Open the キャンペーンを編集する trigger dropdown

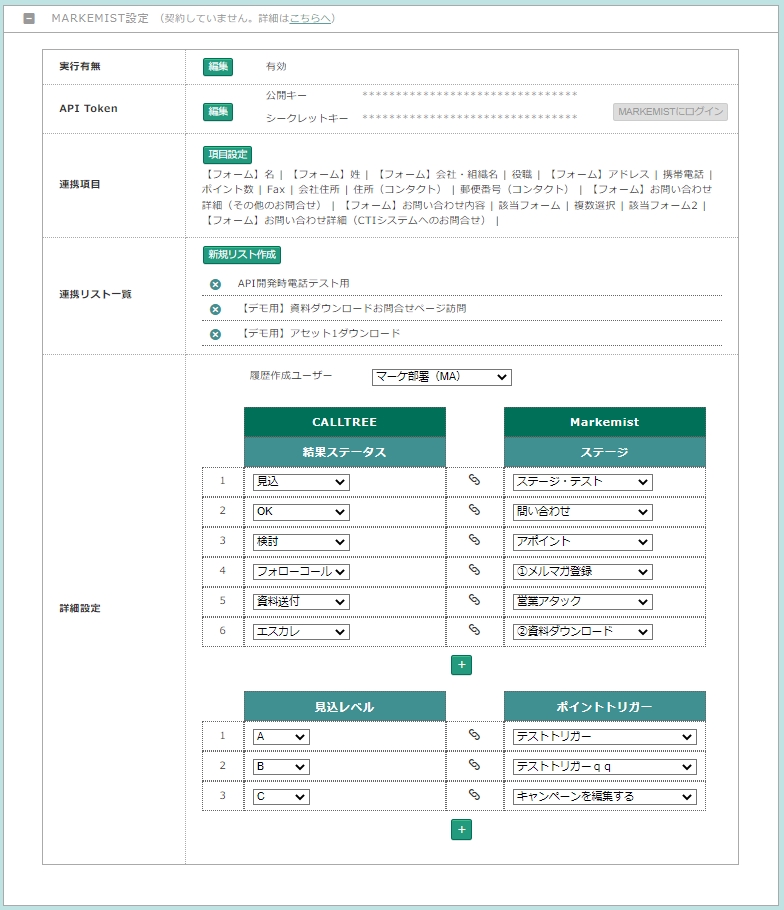(x=605, y=797)
